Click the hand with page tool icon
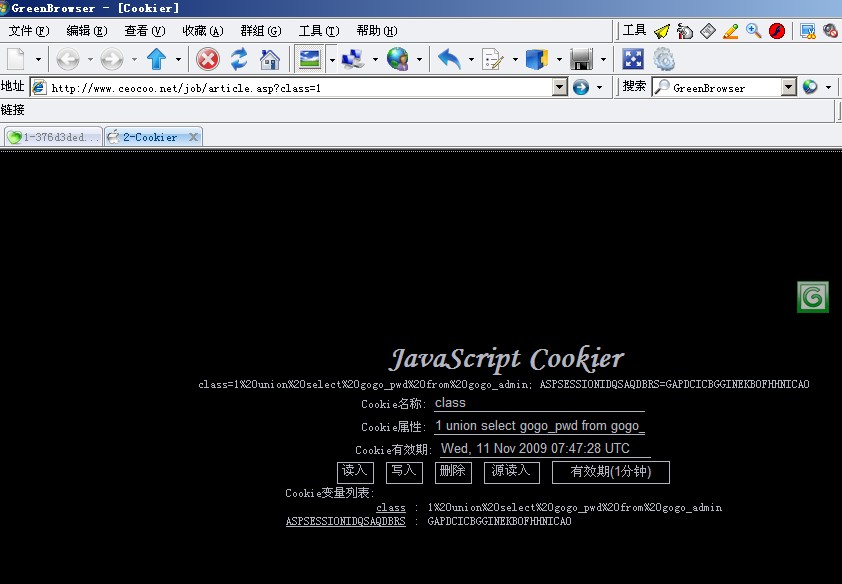Viewport: 842px width, 584px height. (x=685, y=31)
